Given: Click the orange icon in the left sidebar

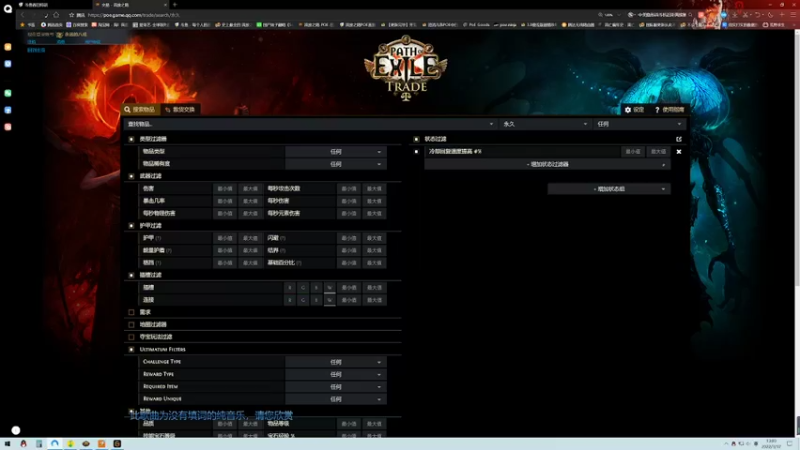Looking at the screenshot, I should 8,47.
